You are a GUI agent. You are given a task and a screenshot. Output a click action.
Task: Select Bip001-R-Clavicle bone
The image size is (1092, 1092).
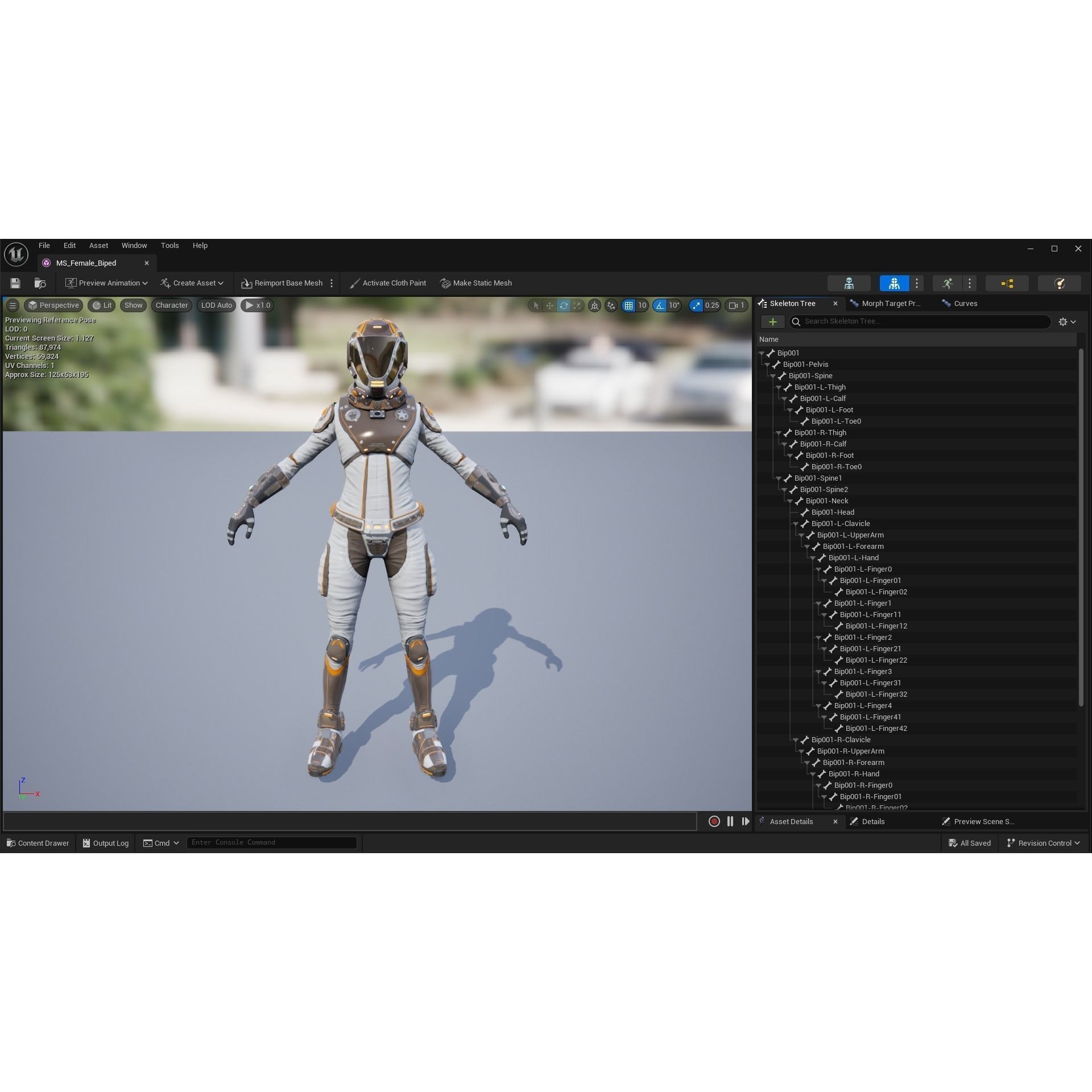pyautogui.click(x=841, y=740)
